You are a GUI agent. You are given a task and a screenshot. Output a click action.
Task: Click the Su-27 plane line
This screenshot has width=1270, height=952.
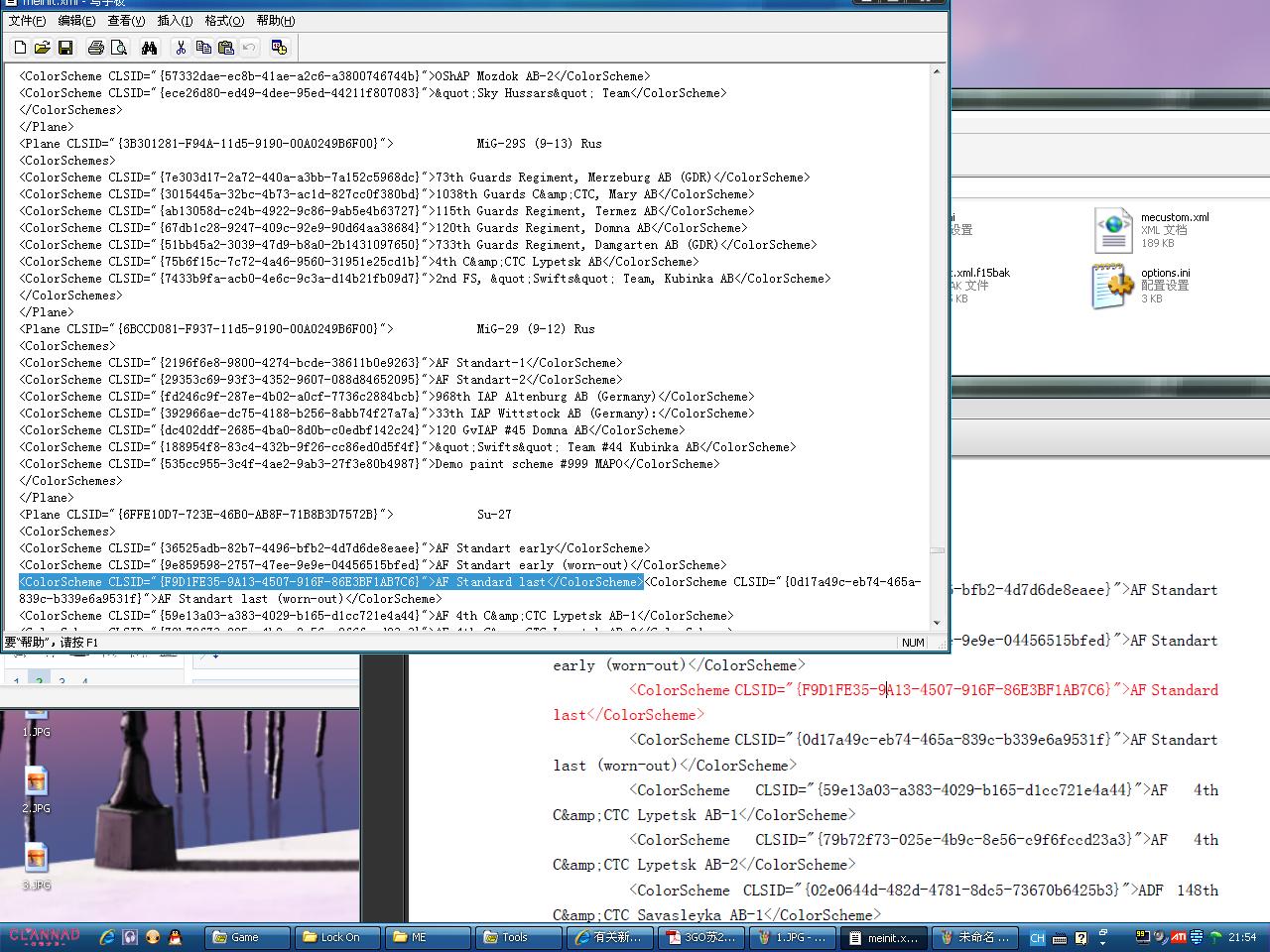pyautogui.click(x=266, y=515)
